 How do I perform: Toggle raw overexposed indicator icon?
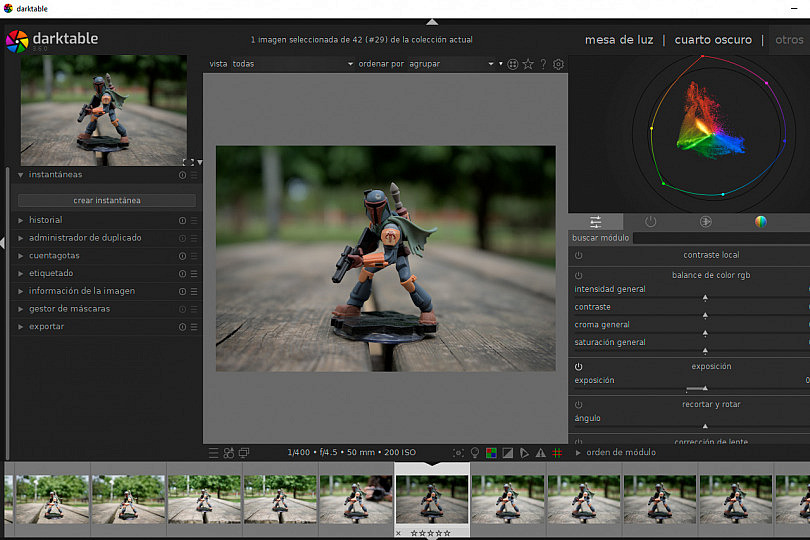tap(491, 453)
